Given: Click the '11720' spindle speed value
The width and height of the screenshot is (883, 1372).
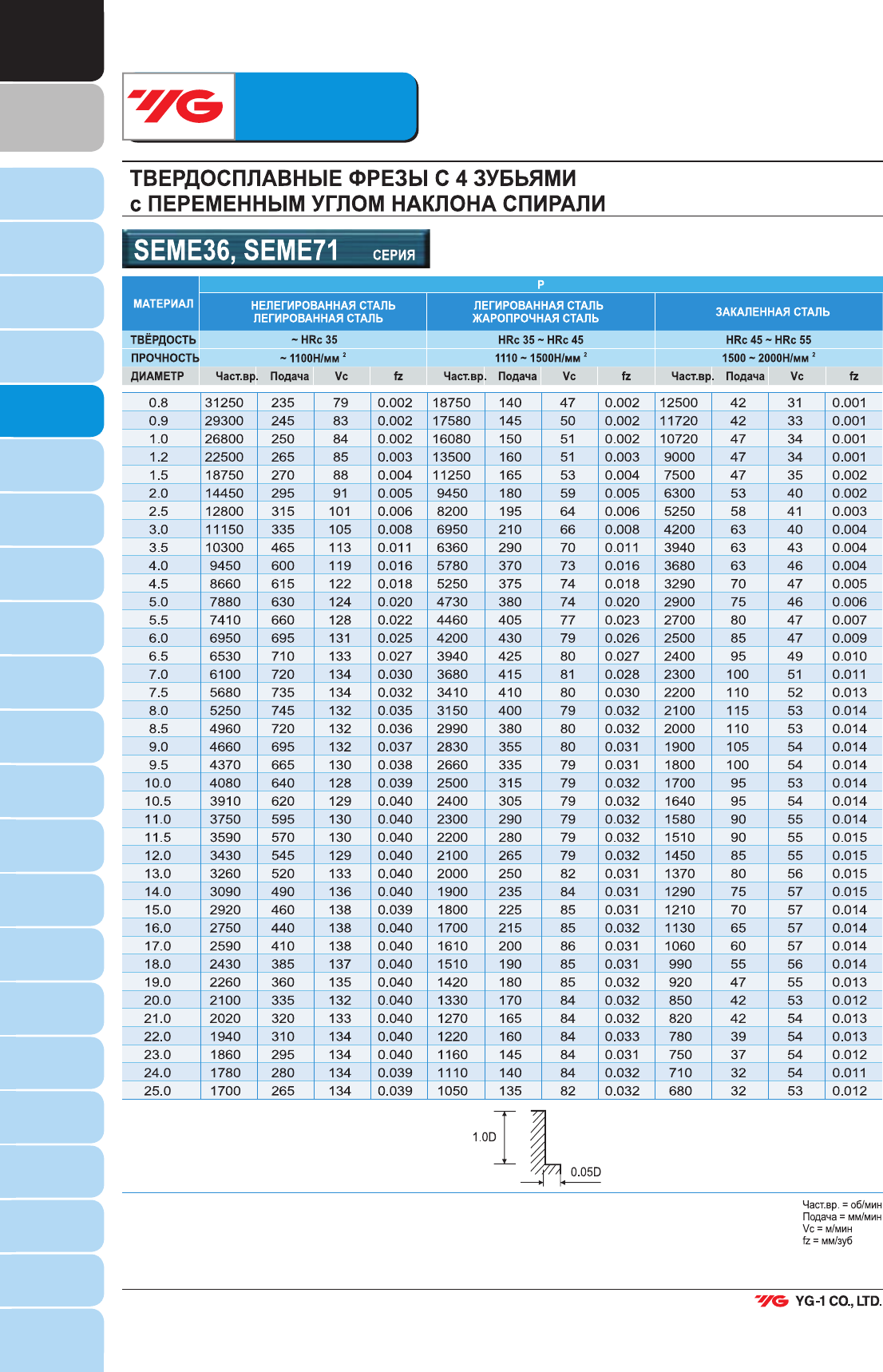Looking at the screenshot, I should coord(679,421).
